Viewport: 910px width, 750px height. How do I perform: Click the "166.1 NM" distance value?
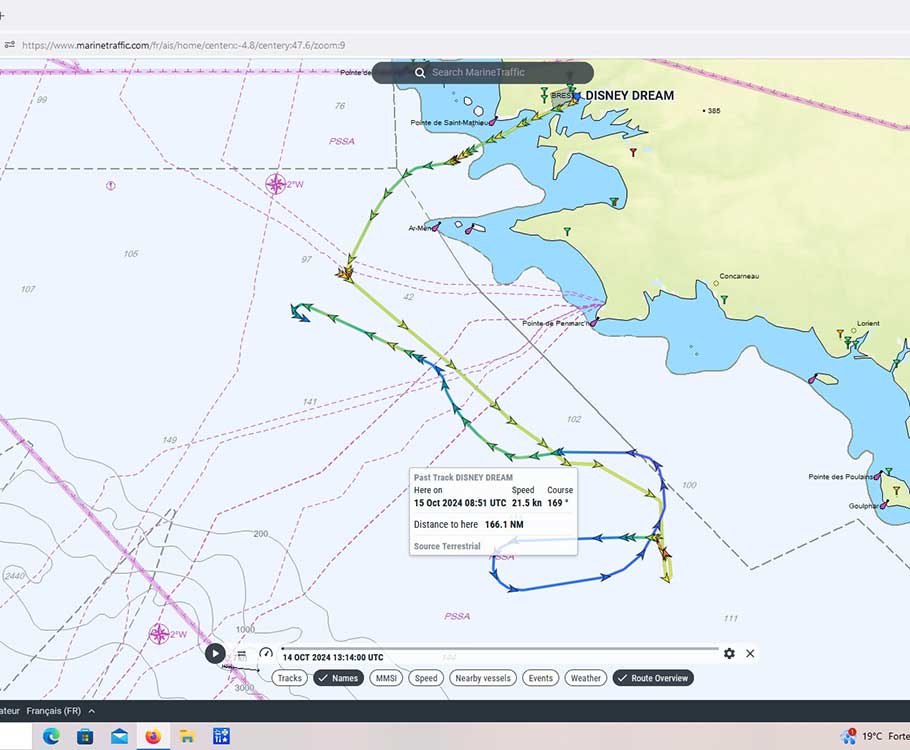tap(504, 524)
